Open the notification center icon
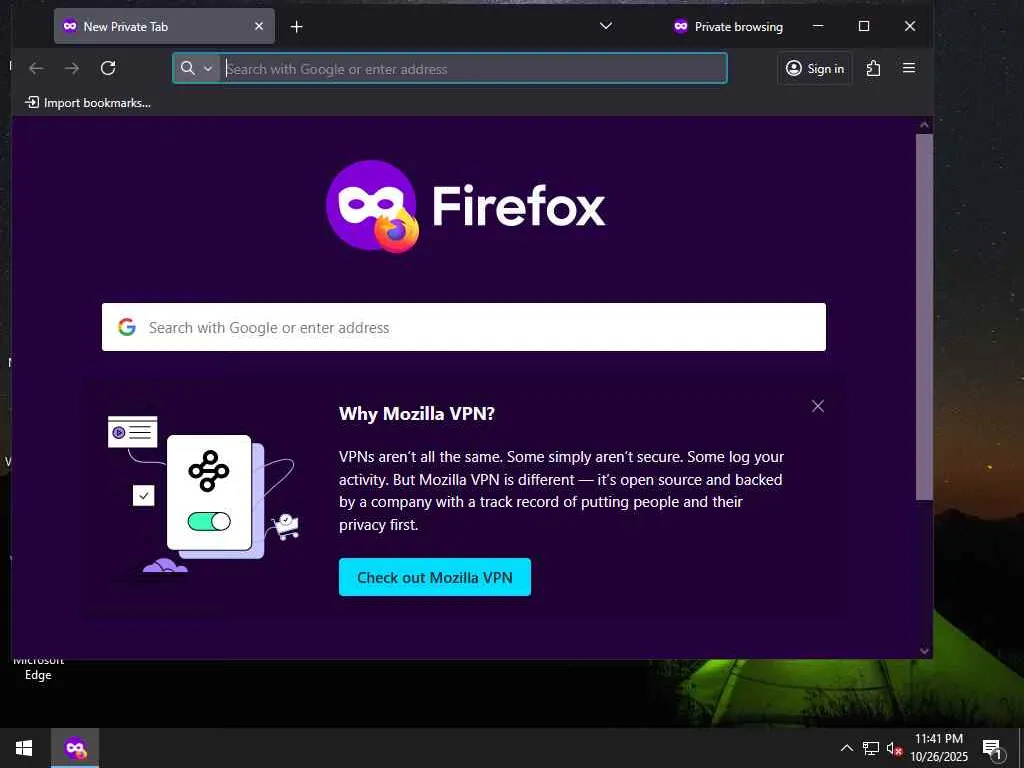Viewport: 1024px width, 768px height. (992, 749)
